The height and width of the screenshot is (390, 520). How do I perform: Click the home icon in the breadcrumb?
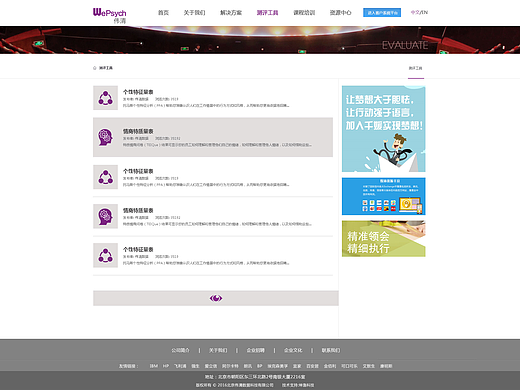click(95, 68)
